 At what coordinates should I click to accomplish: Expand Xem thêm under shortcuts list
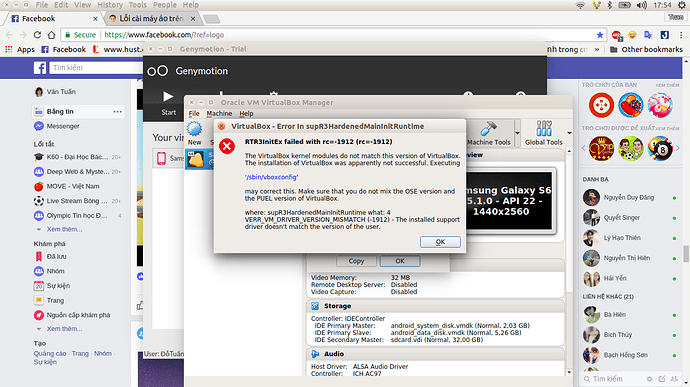(64, 229)
